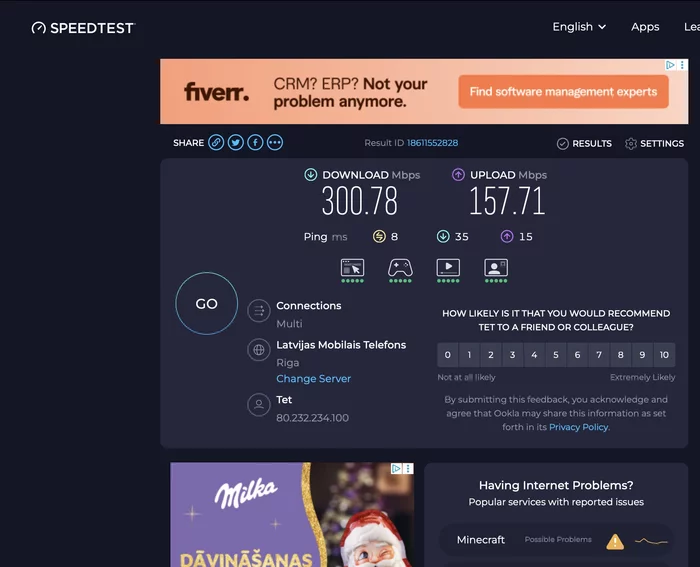Start a new test with GO
The image size is (700, 567).
point(207,304)
